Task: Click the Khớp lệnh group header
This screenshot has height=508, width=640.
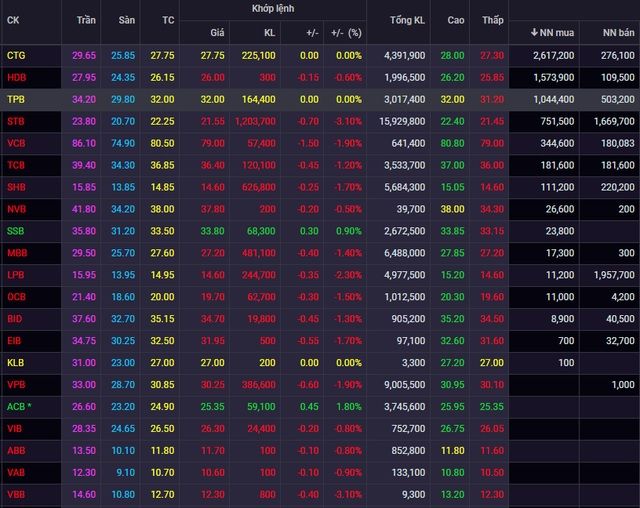Action: tap(273, 9)
